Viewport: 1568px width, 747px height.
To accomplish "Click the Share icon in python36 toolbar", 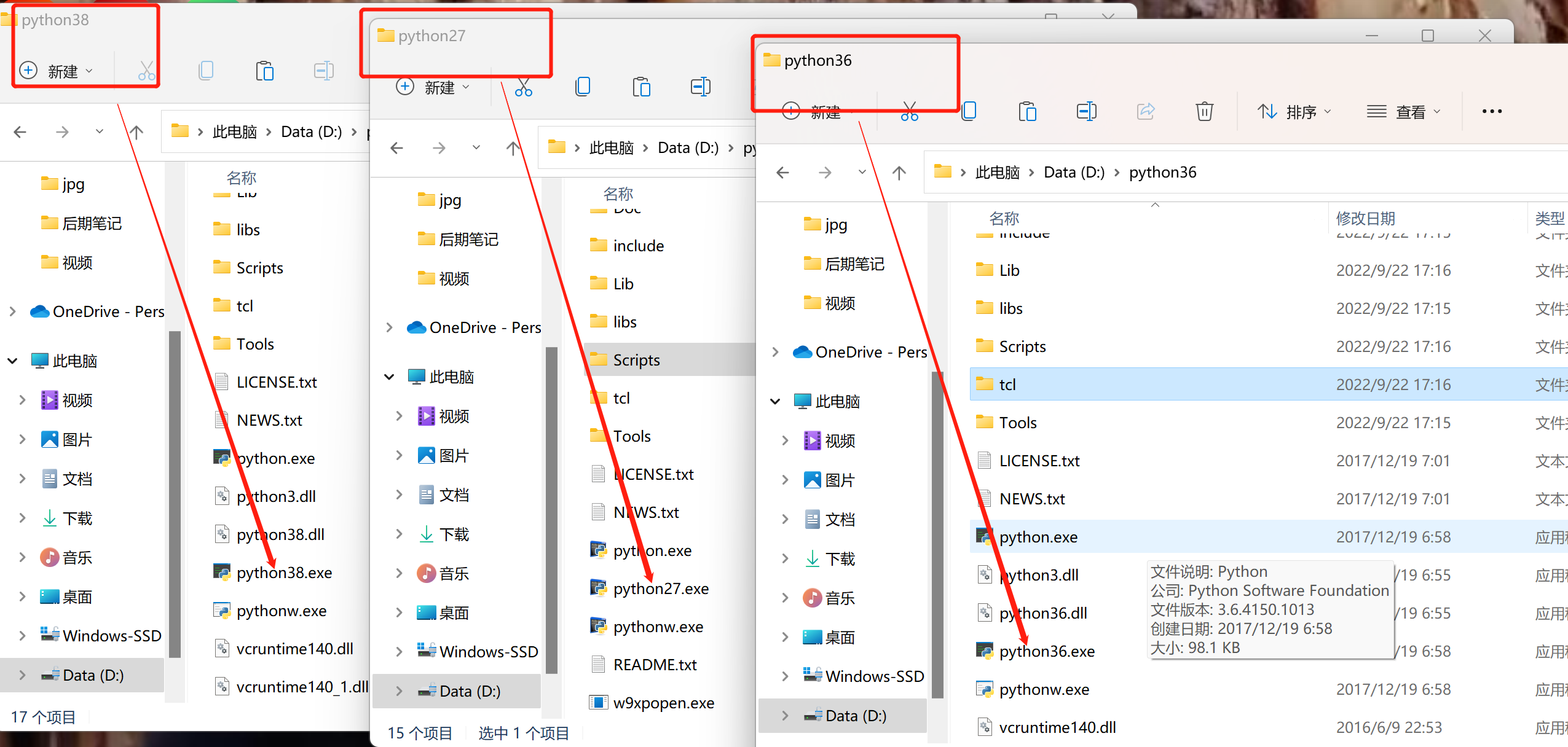I will [x=1146, y=111].
